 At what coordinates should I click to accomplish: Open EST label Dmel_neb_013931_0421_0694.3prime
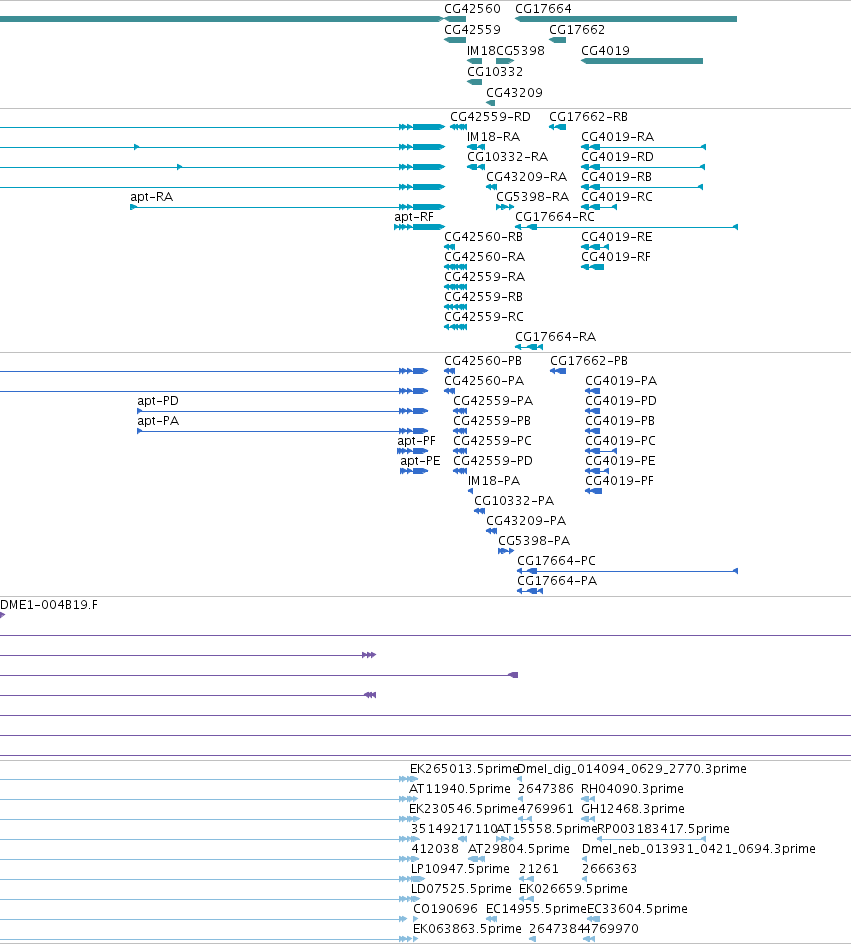[699, 849]
